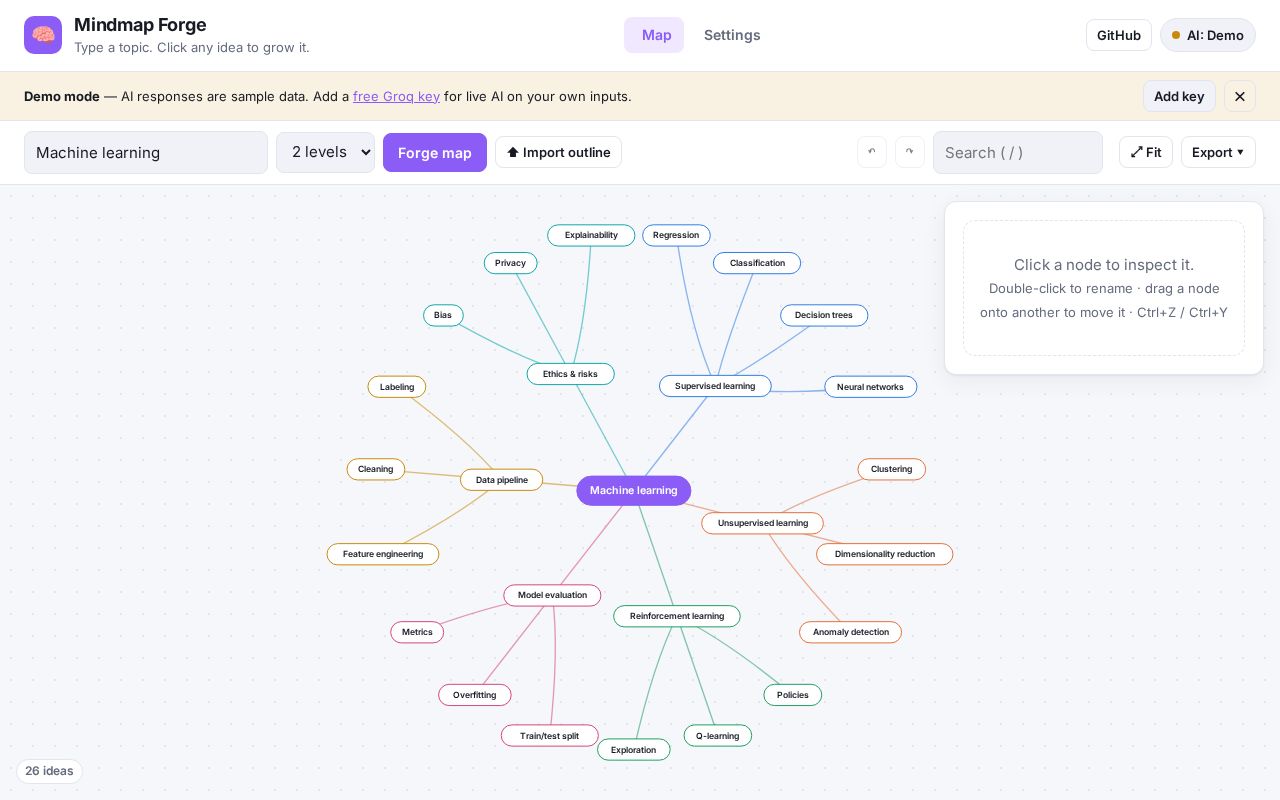
Task: Click the brain logo icon
Action: pos(43,35)
